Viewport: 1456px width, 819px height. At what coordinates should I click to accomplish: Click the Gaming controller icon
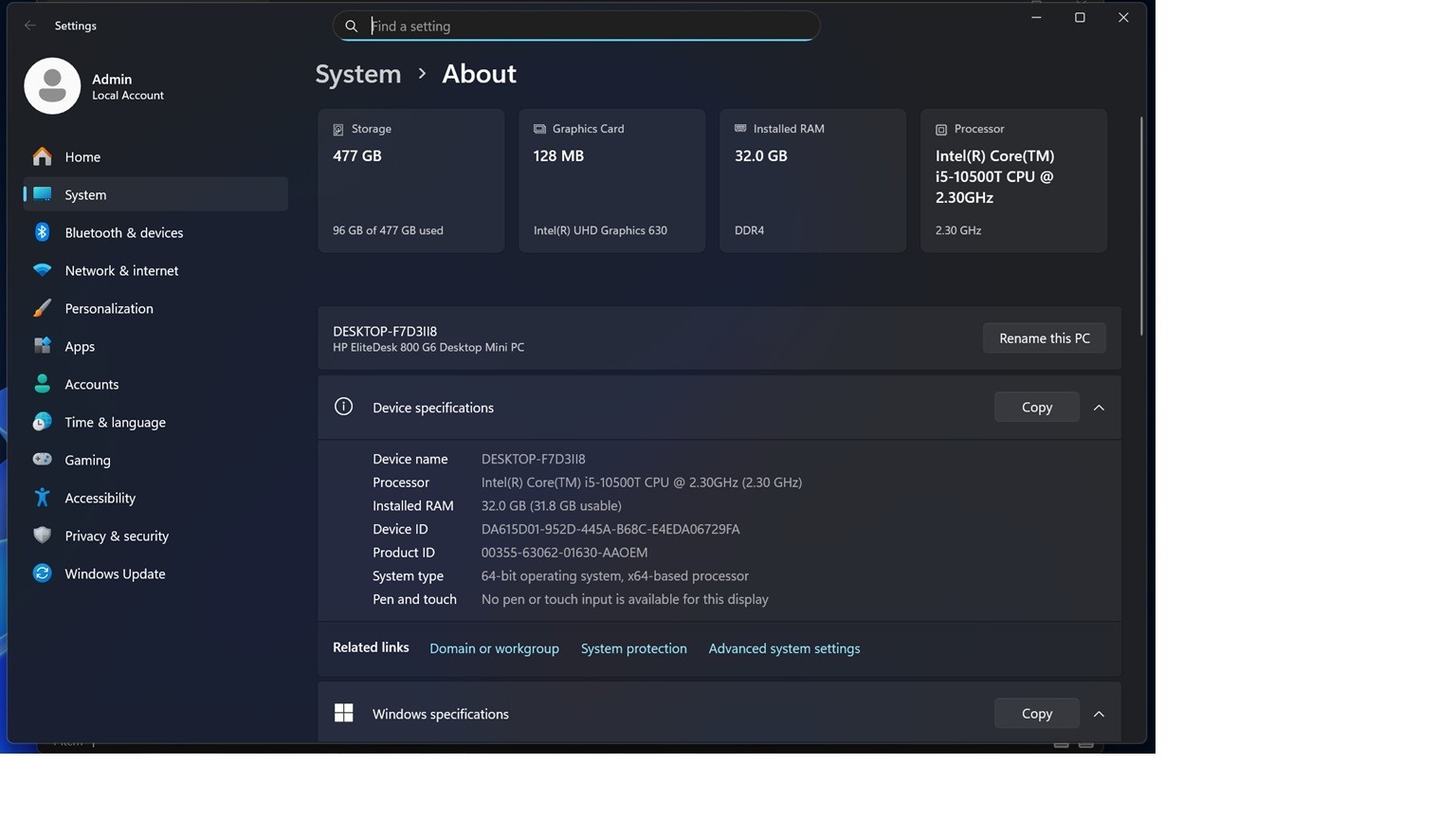coord(42,460)
